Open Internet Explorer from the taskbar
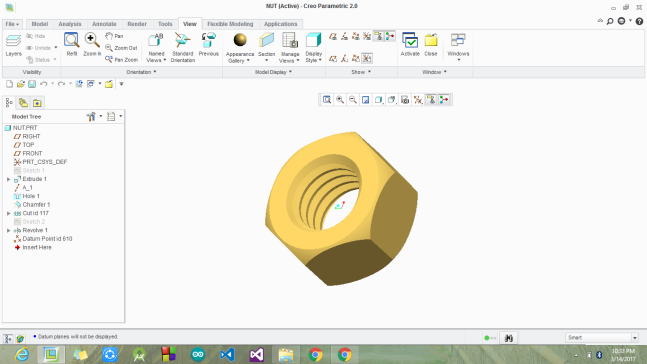Screen dimensions: 647x364 [21, 355]
